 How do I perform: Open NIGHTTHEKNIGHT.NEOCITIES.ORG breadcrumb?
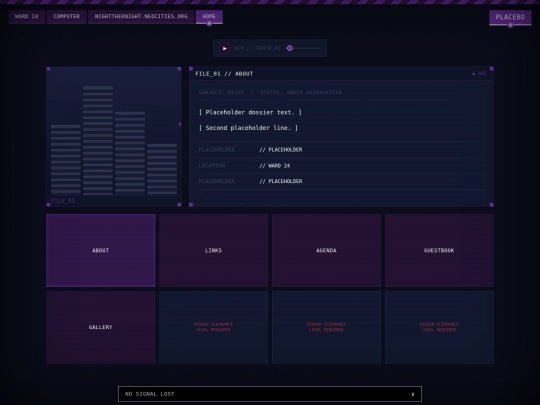click(x=141, y=17)
